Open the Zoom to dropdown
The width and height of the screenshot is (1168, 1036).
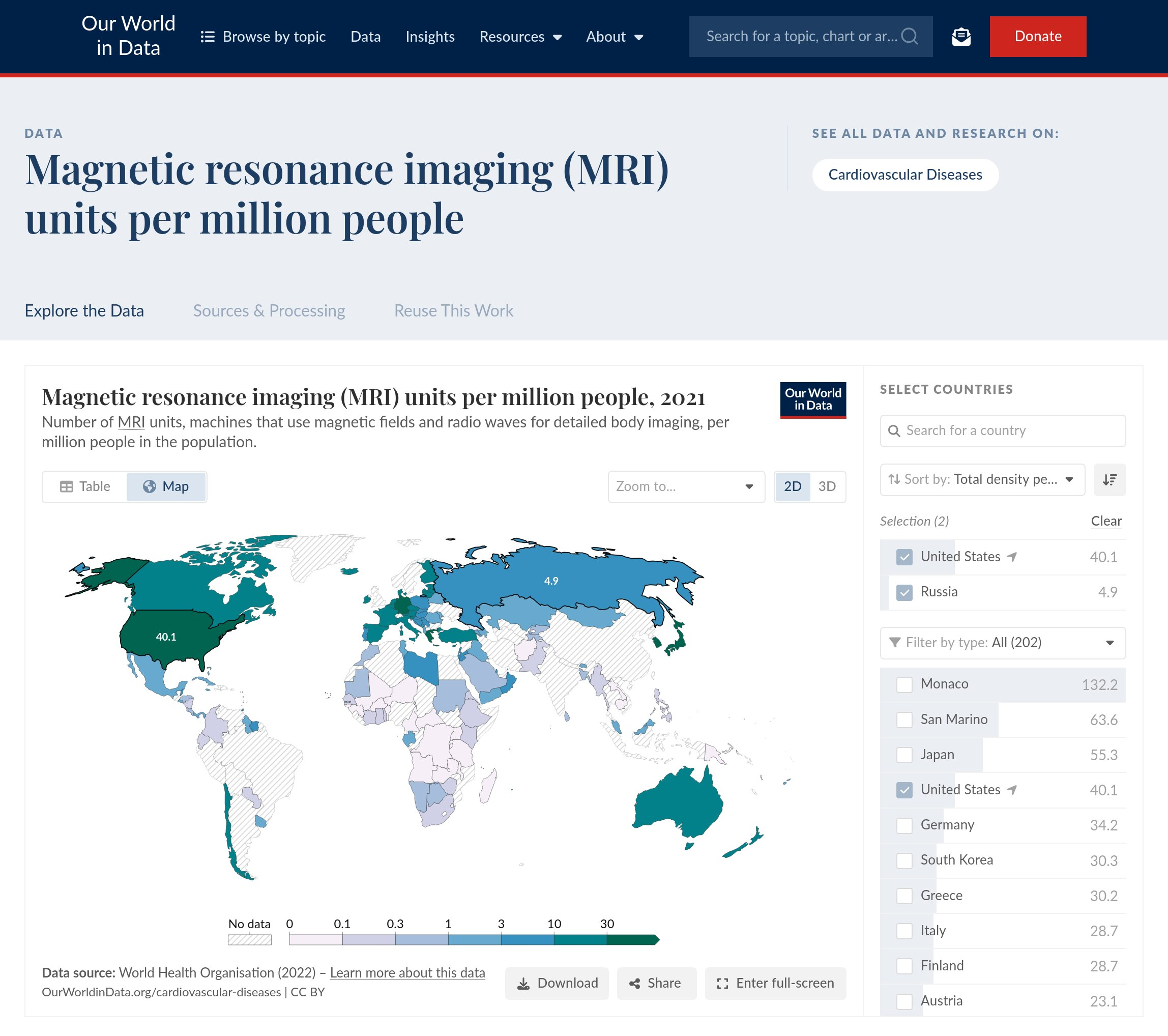click(x=686, y=486)
